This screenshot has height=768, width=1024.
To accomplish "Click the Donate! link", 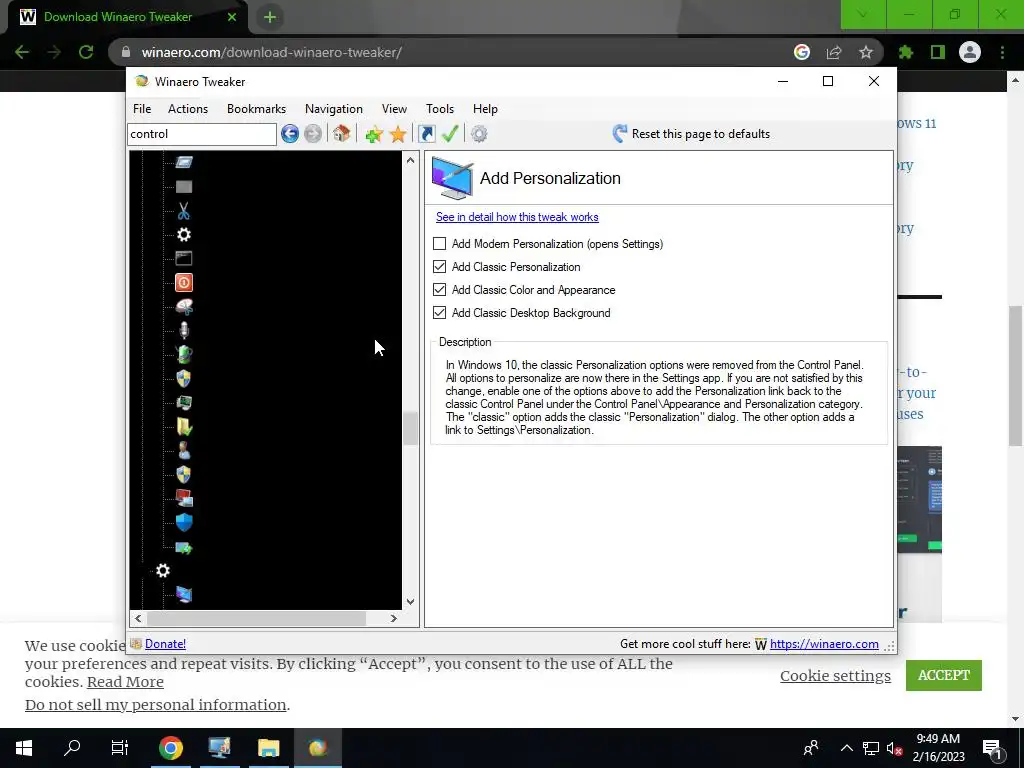I will coord(165,644).
